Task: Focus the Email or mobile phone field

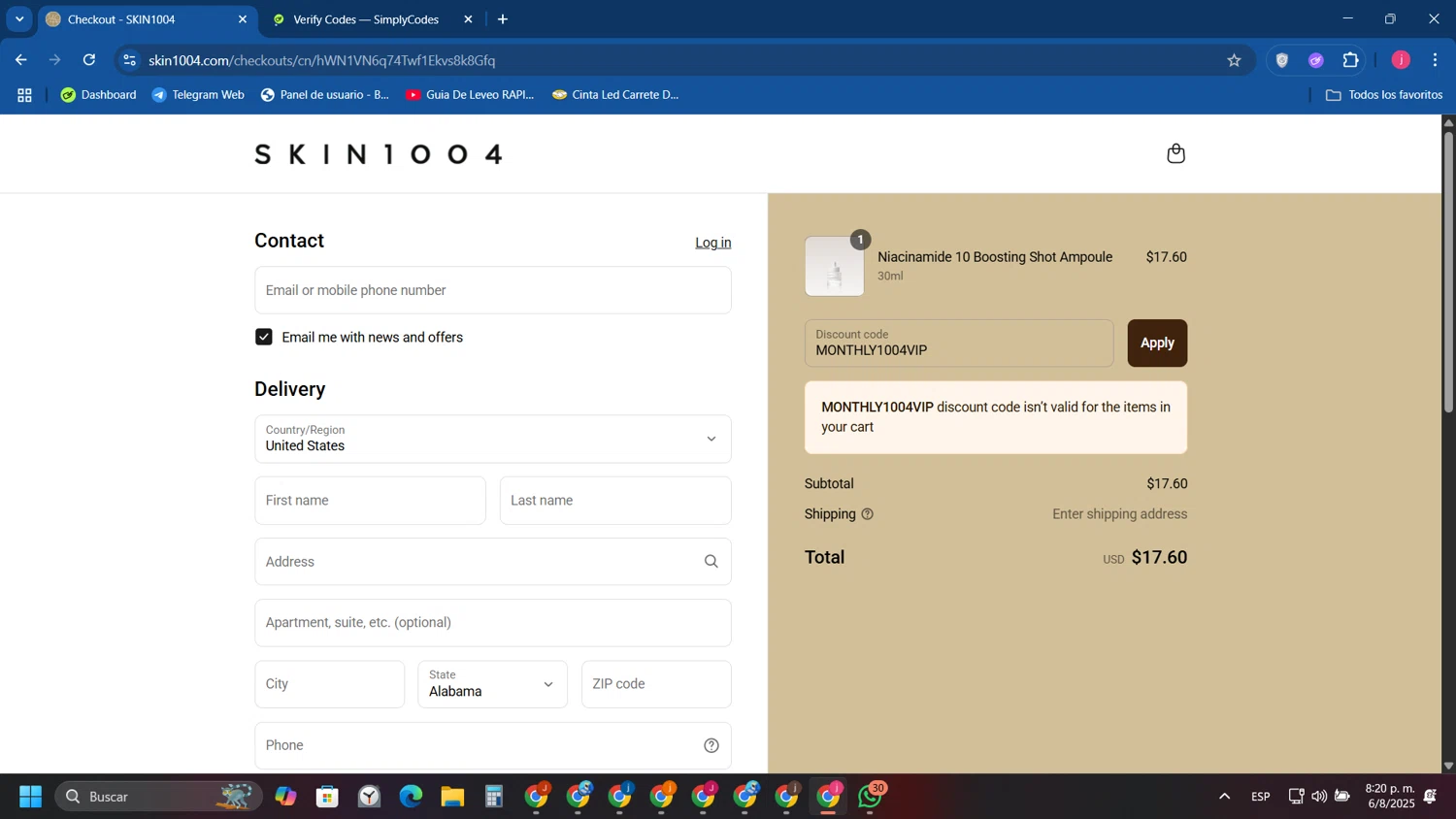Action: point(493,290)
